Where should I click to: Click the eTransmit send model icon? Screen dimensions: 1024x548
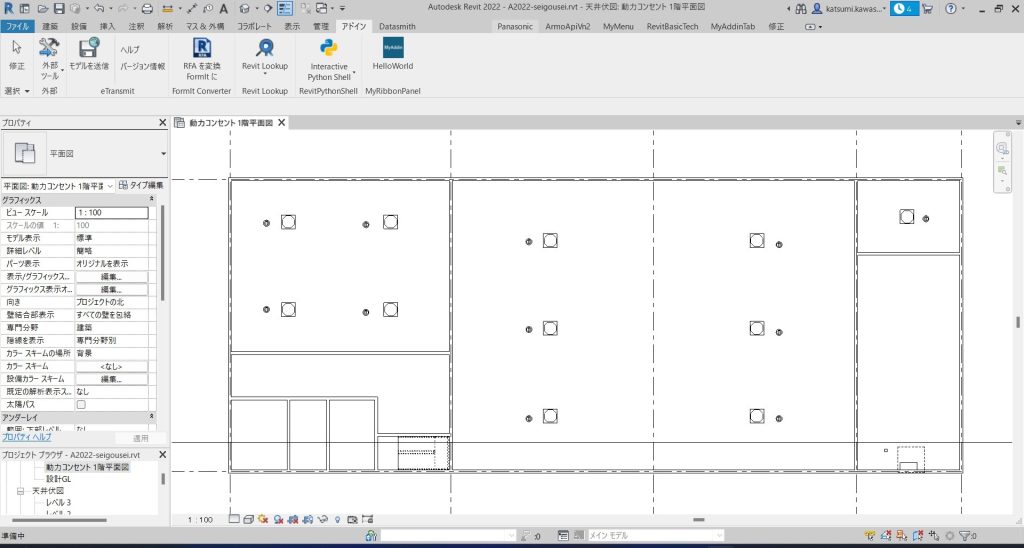tap(89, 48)
